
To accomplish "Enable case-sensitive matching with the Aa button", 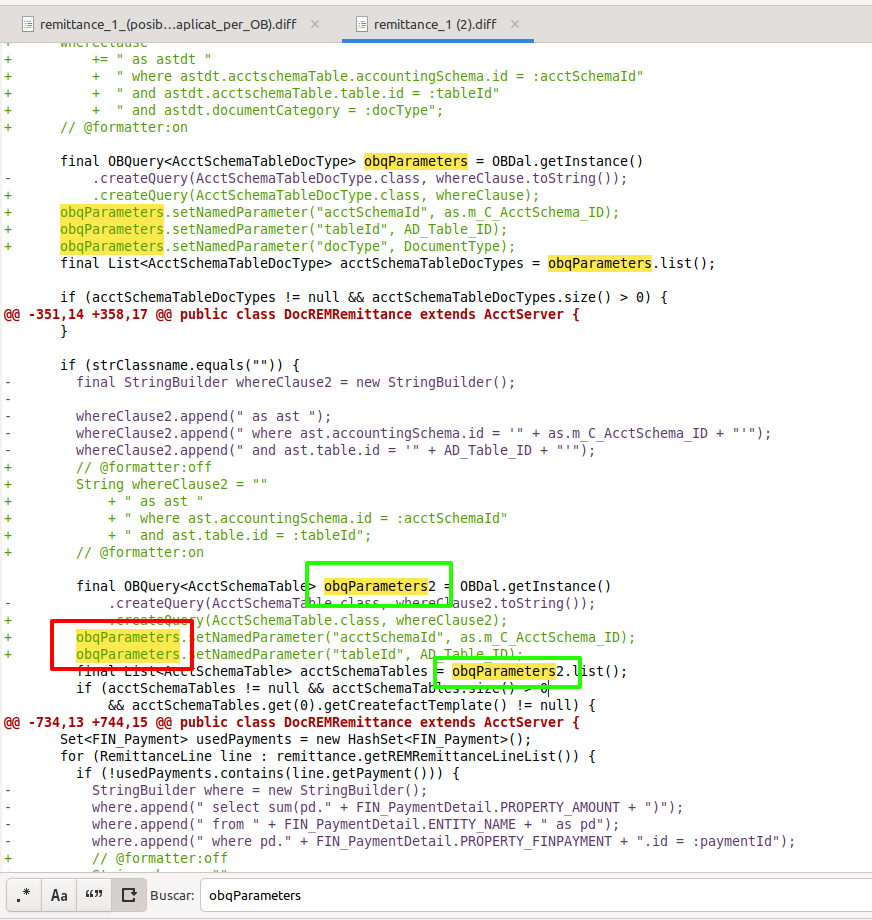I will [59, 895].
